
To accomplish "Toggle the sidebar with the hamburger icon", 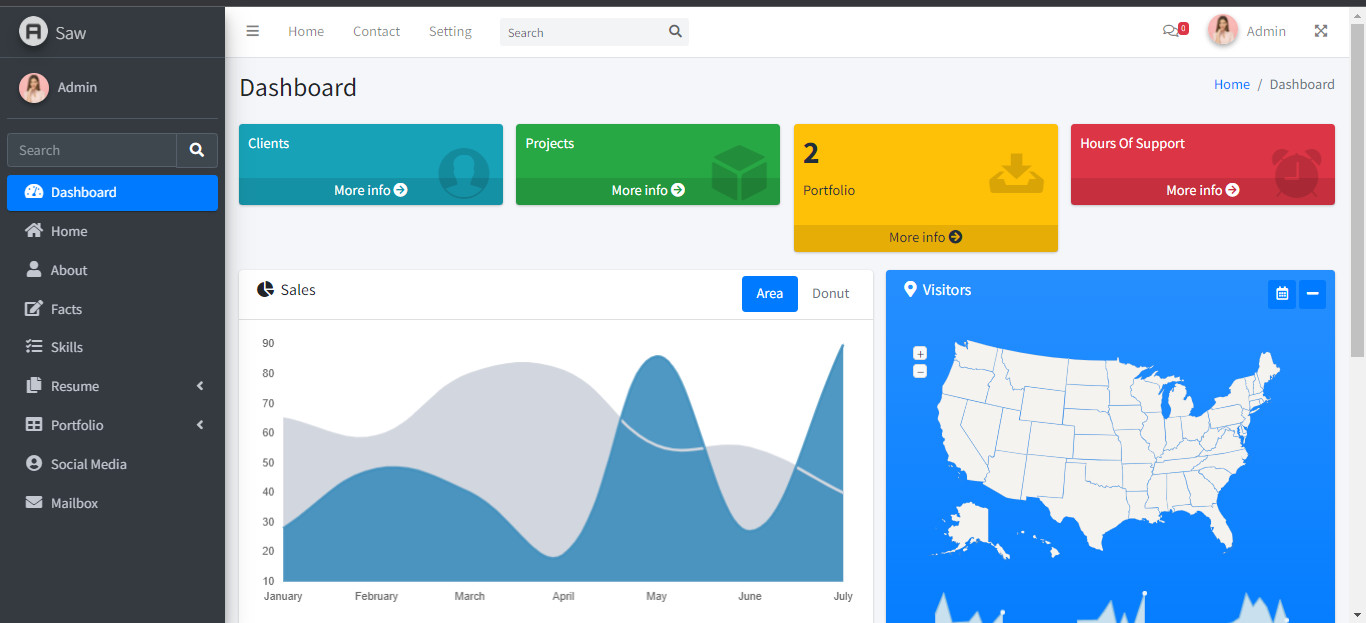I will (x=253, y=31).
